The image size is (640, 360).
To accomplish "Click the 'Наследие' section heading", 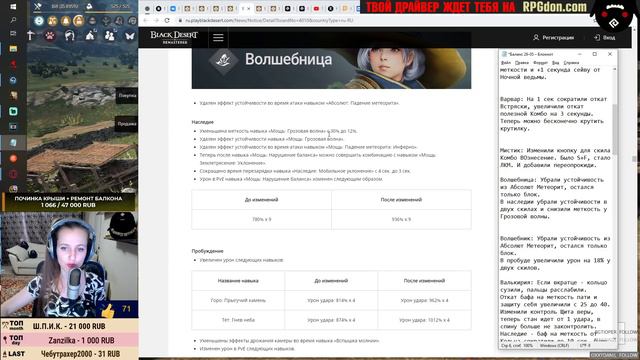I will (x=203, y=122).
